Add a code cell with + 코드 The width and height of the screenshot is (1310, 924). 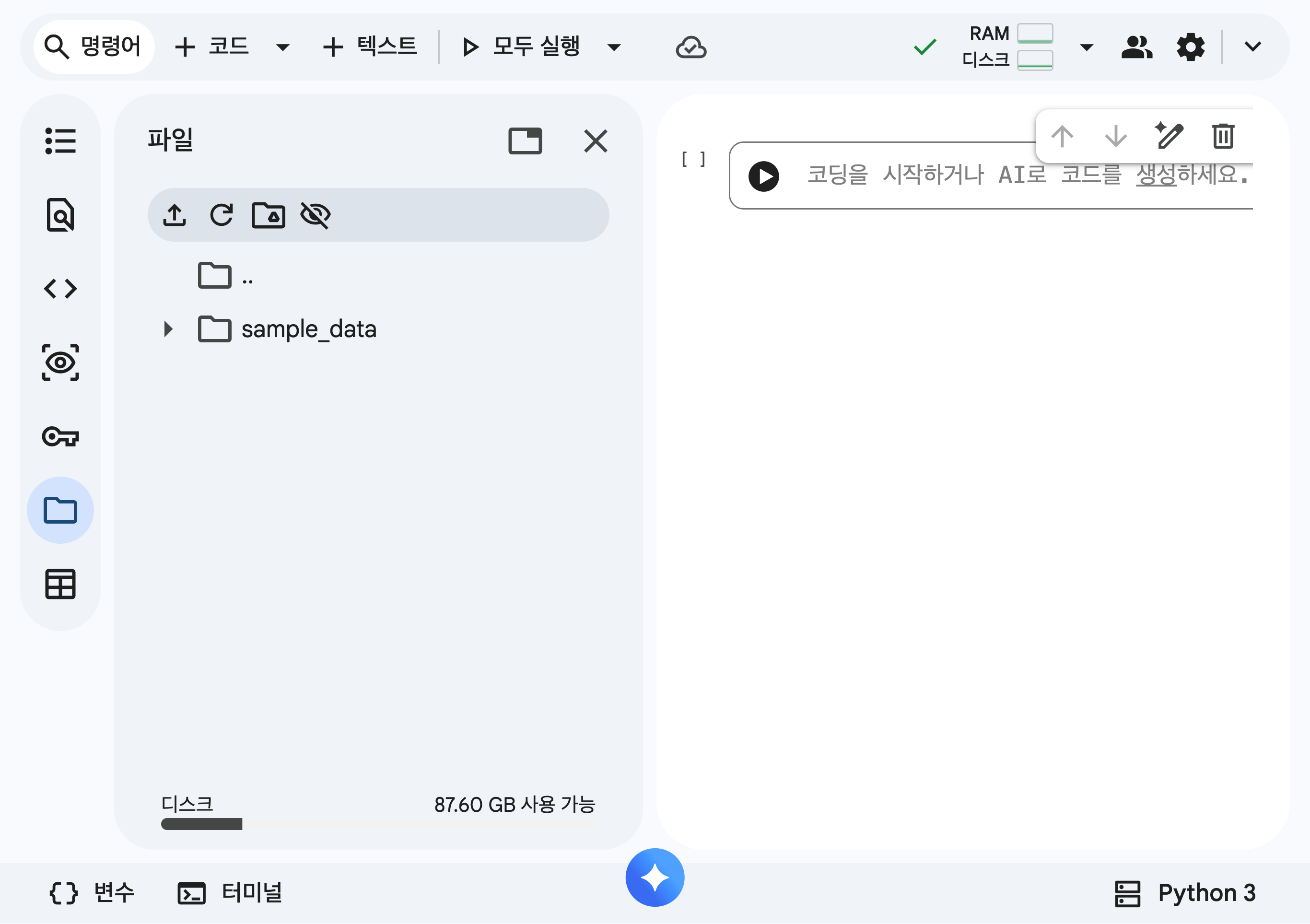coord(211,47)
